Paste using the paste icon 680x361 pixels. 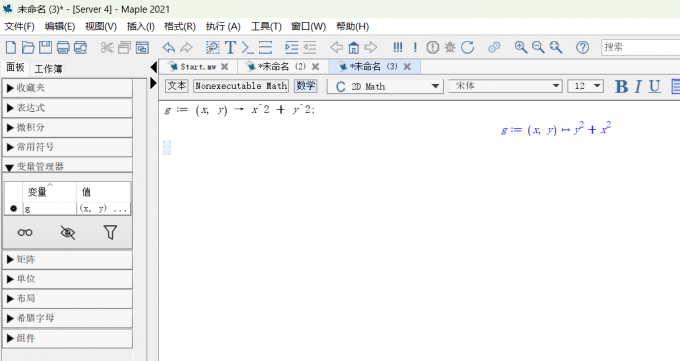pos(142,47)
